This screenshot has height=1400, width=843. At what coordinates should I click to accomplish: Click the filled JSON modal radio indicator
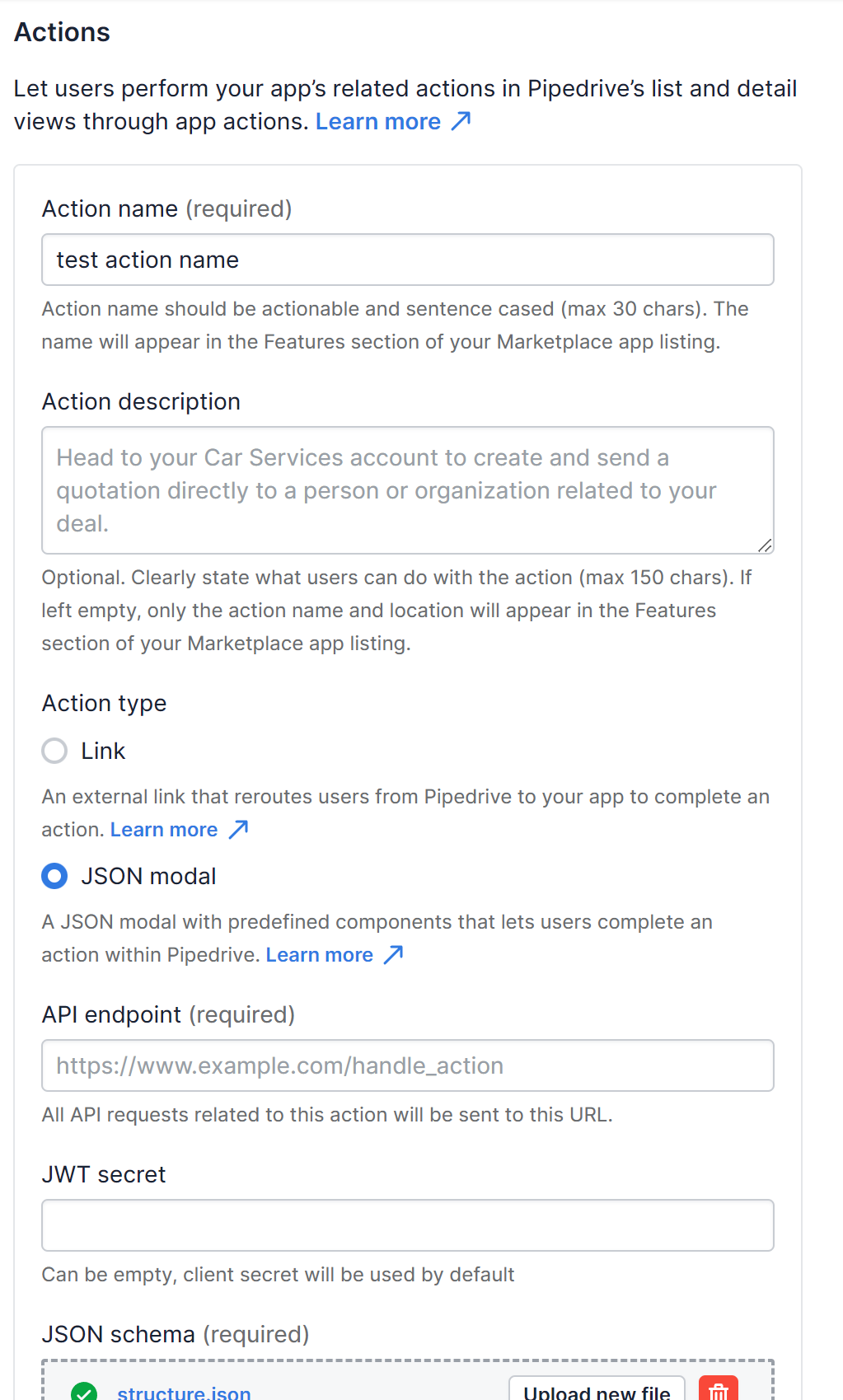tap(54, 876)
